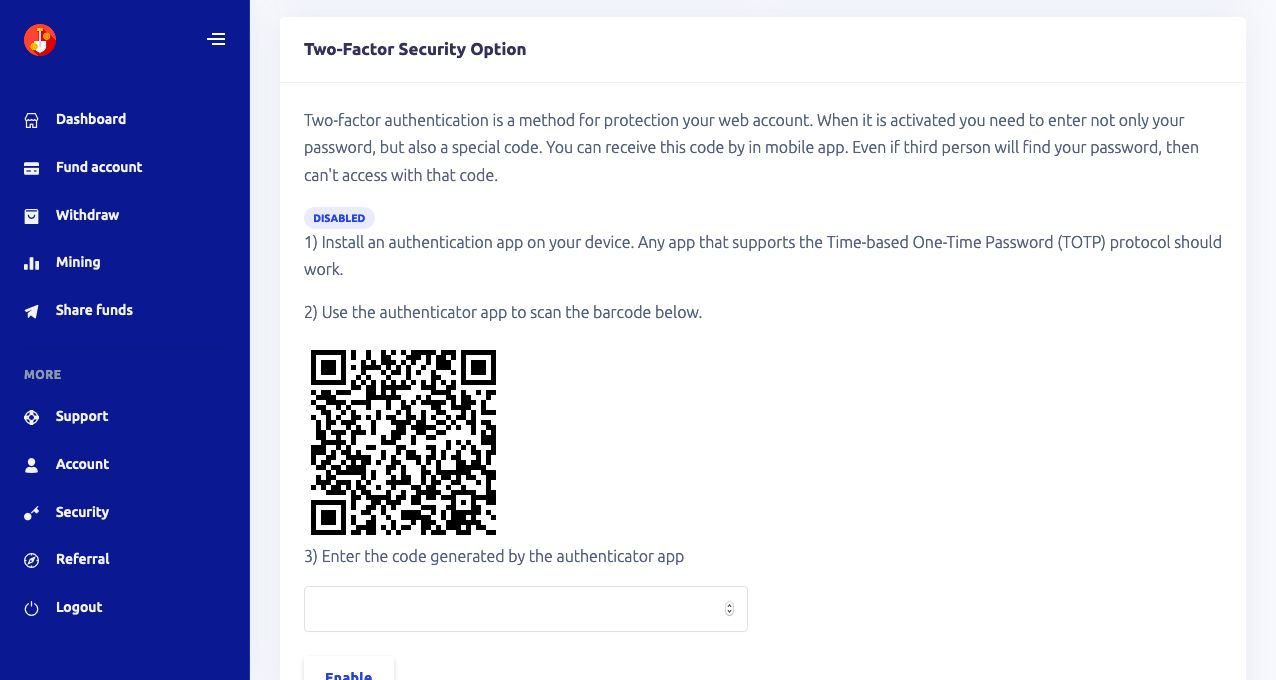
Task: Click the two-factor QR code image
Action: [403, 442]
